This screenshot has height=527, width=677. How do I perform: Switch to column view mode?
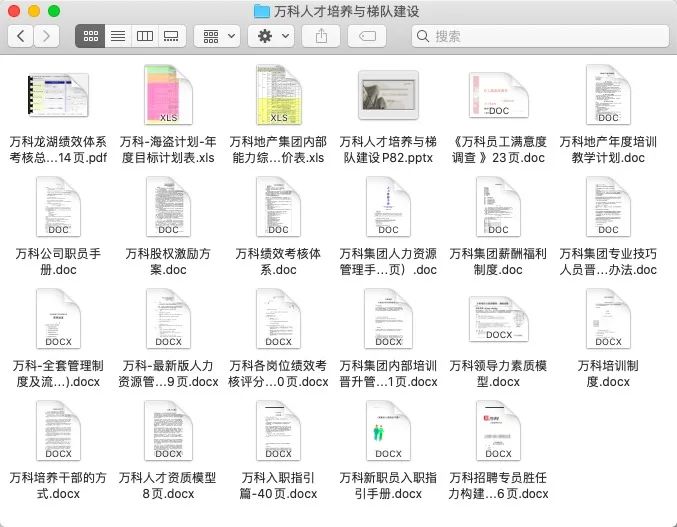point(145,36)
